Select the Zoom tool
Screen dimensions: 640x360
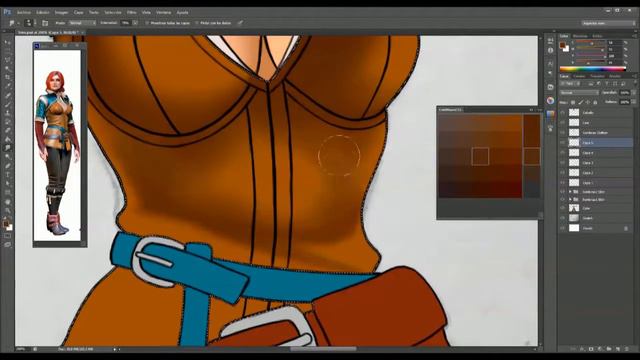(x=7, y=211)
